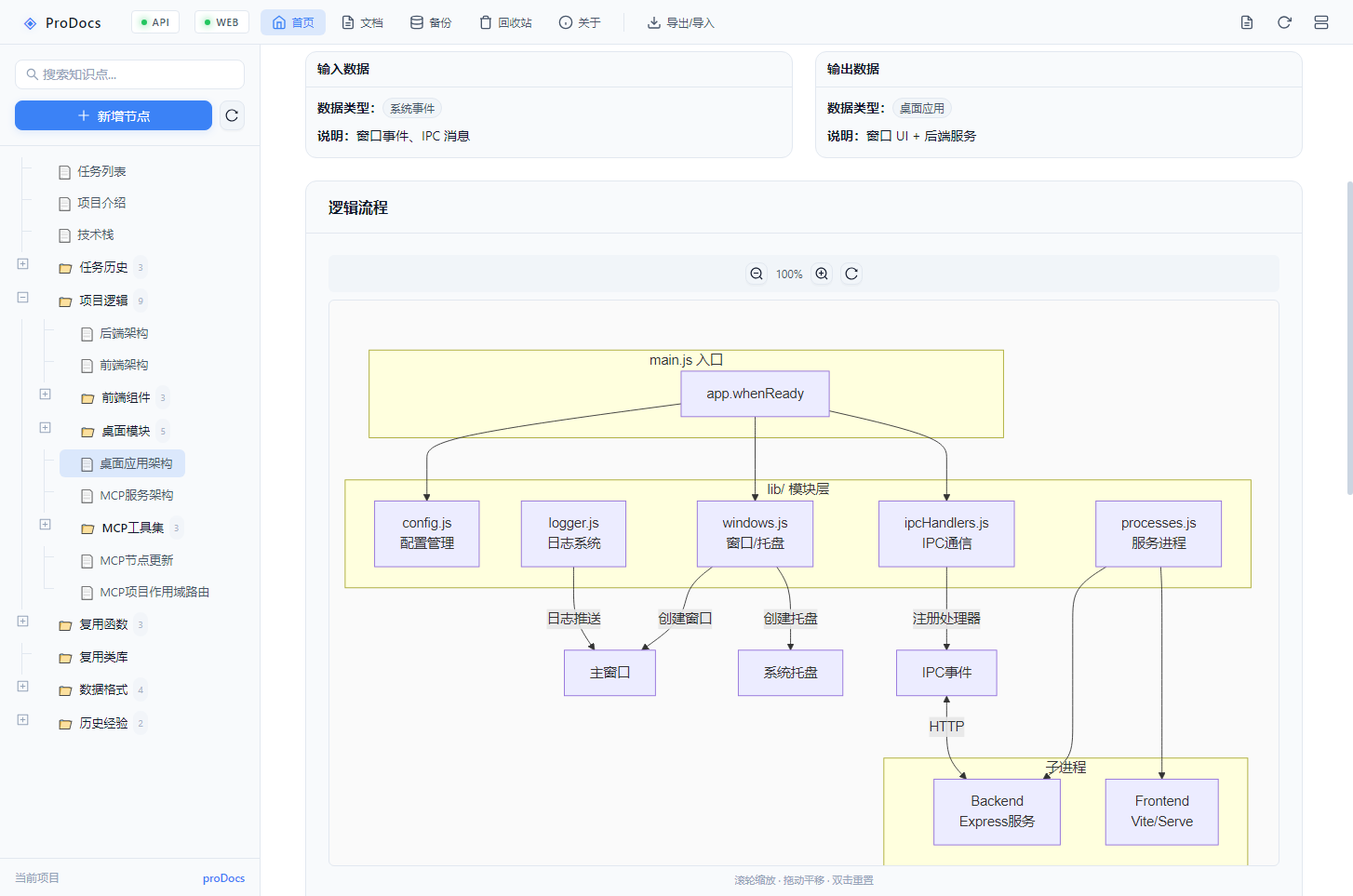This screenshot has width=1353, height=896.
Task: Open the document icon in top-right toolbar
Action: click(x=1247, y=21)
